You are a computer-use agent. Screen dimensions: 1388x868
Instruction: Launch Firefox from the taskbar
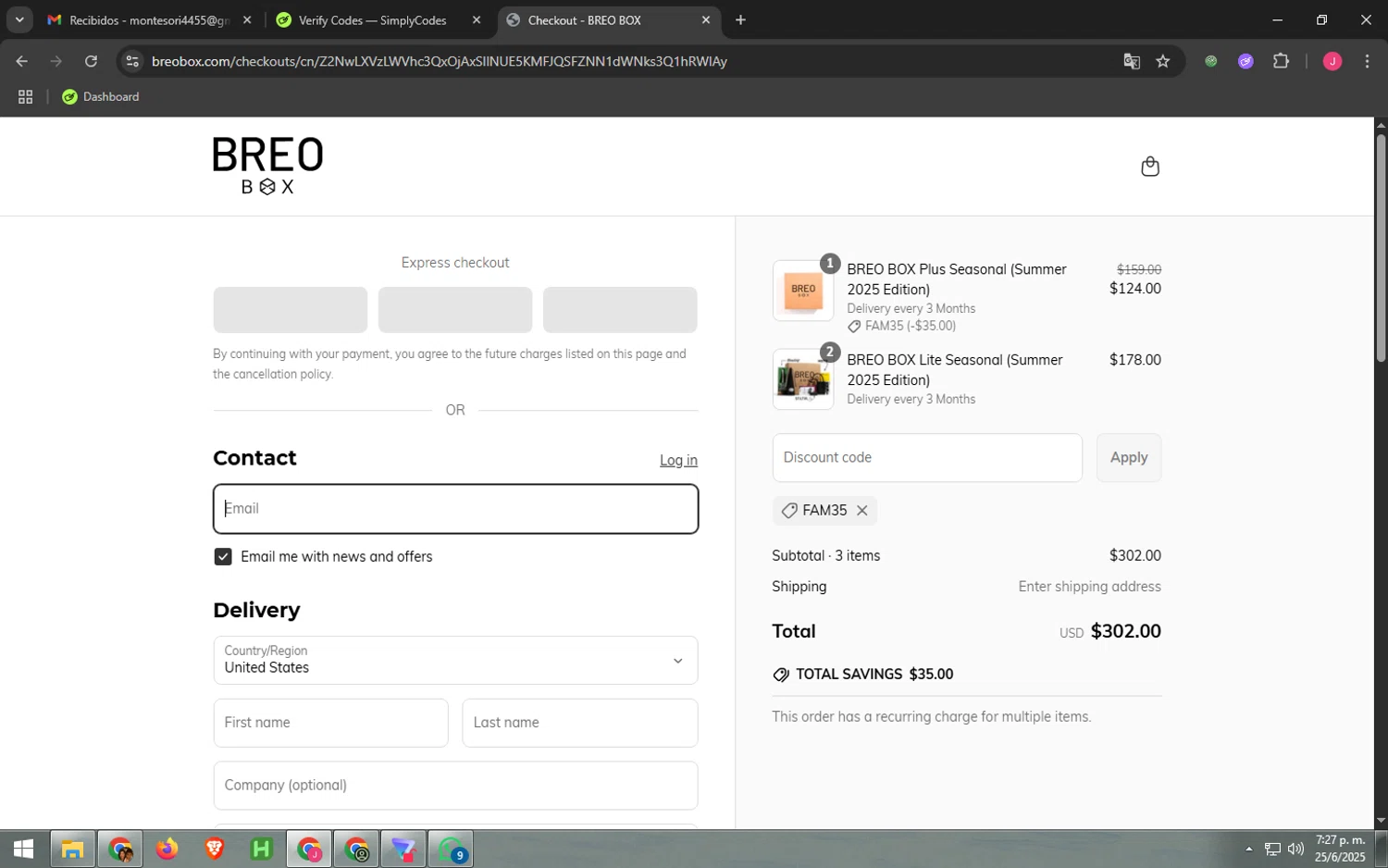tap(167, 849)
